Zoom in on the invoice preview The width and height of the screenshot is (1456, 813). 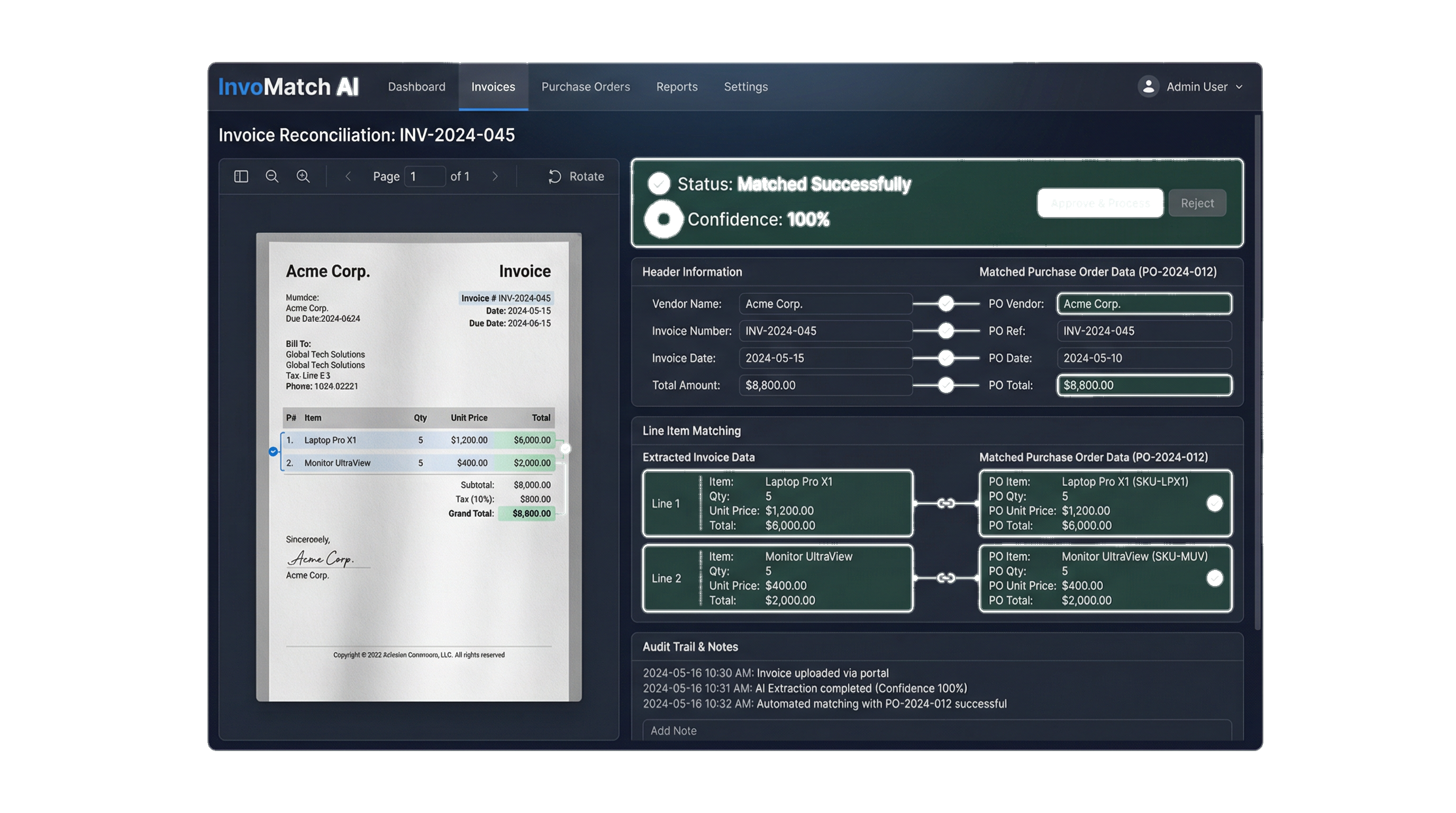coord(304,176)
